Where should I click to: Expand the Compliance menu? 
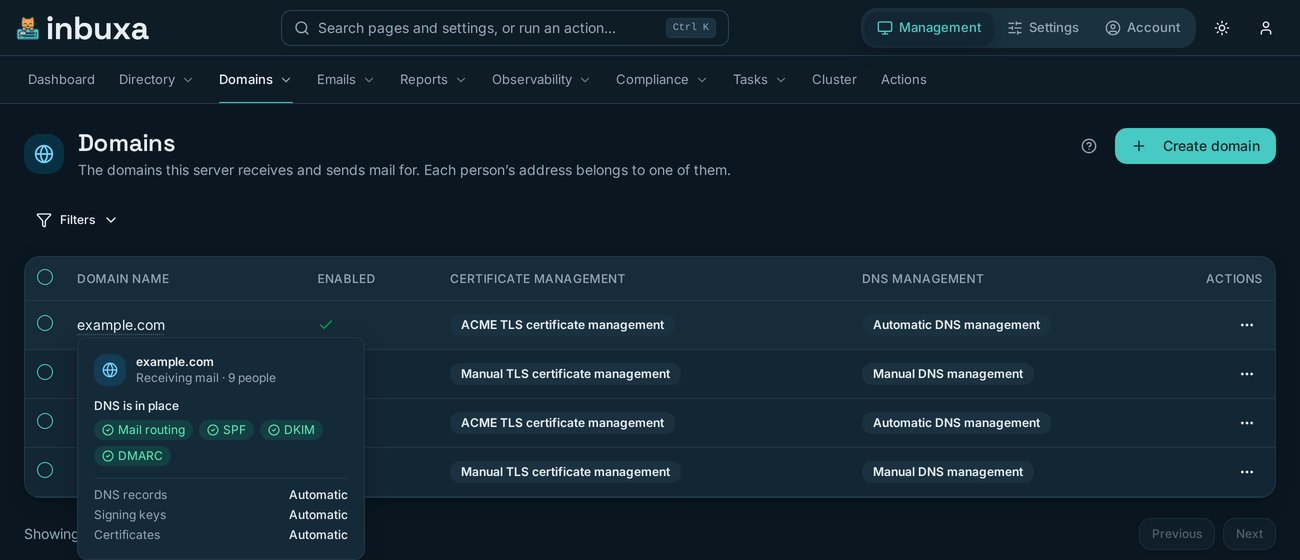click(662, 80)
